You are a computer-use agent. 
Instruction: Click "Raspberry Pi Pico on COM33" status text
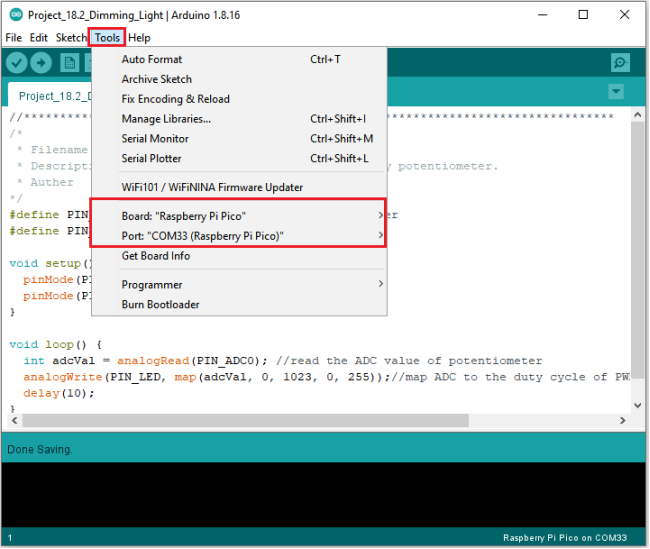[565, 538]
